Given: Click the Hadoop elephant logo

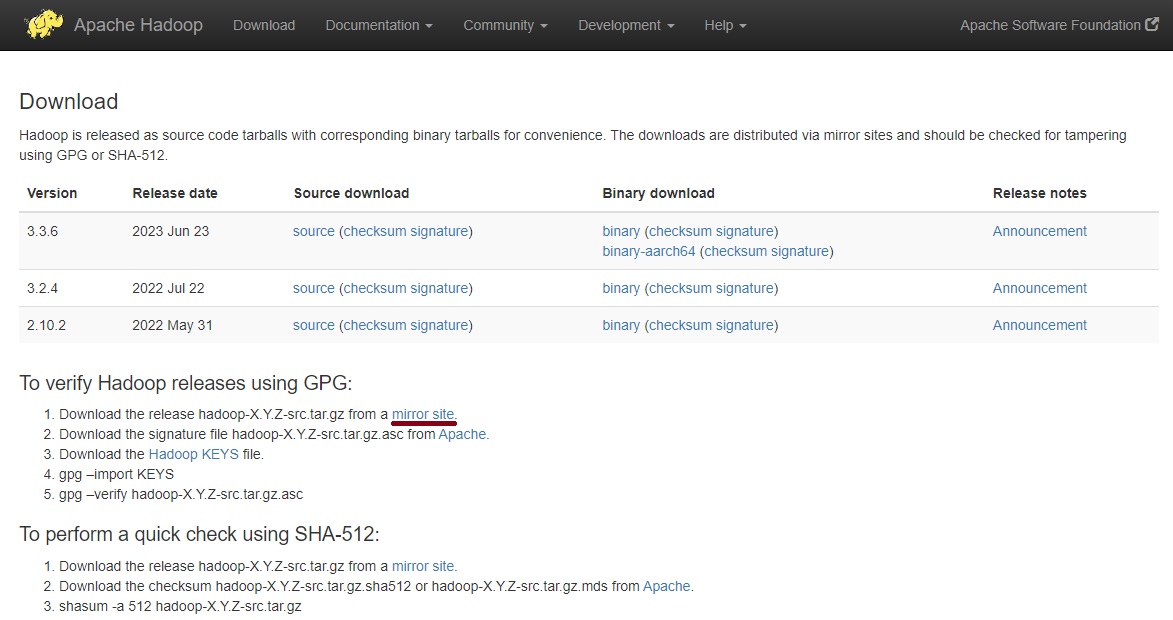Looking at the screenshot, I should coord(44,24).
